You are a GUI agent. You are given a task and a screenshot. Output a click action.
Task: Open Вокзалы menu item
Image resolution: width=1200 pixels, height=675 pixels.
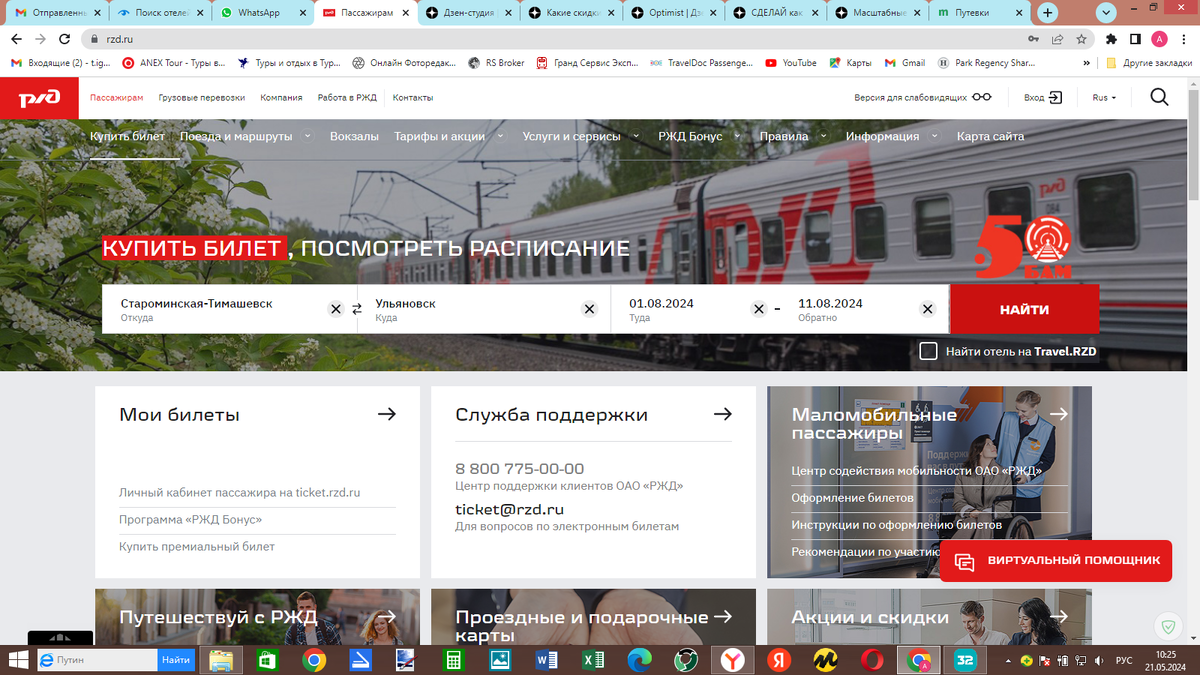click(354, 136)
